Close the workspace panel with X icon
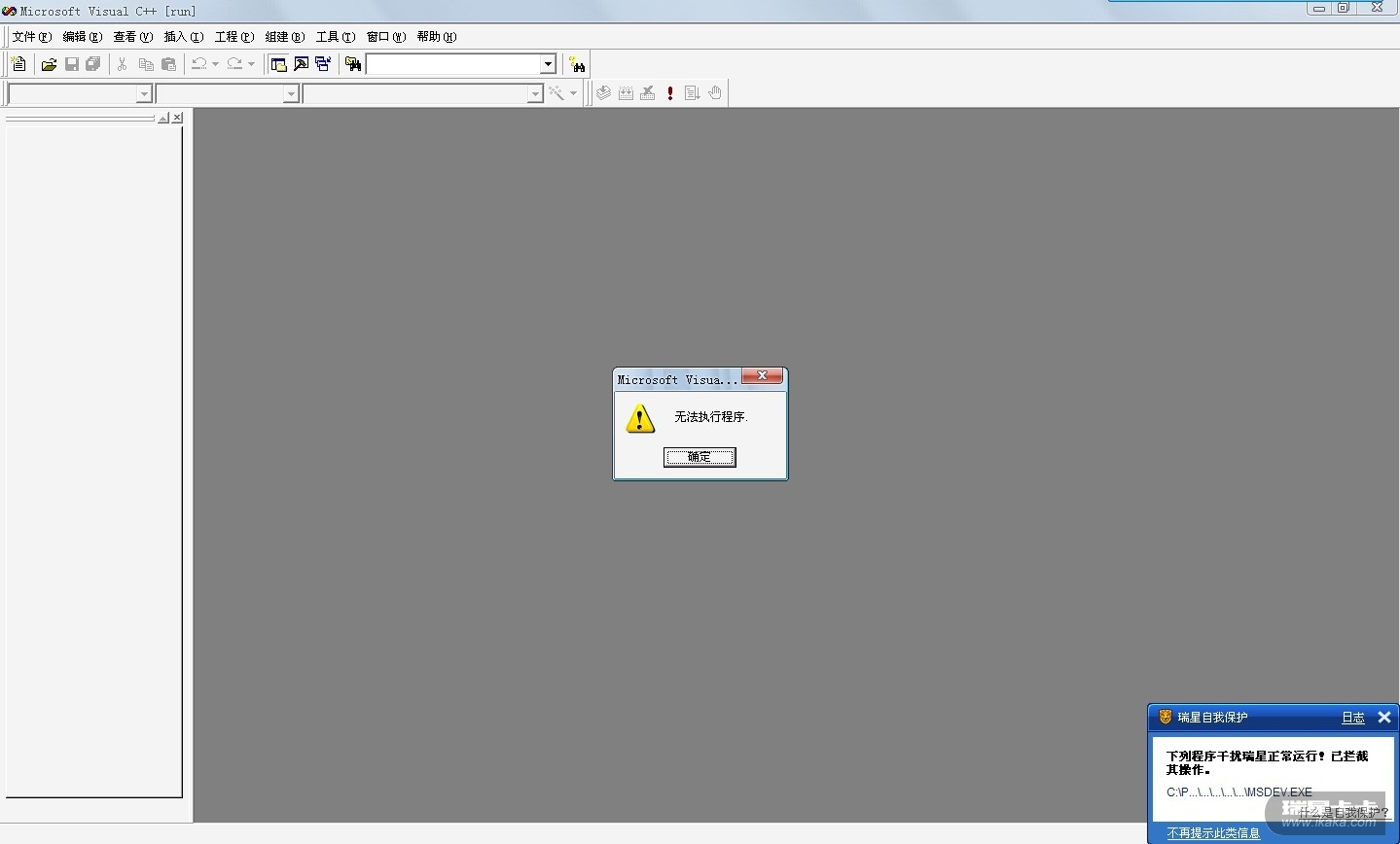Screen dimensions: 1400x844 [177, 118]
